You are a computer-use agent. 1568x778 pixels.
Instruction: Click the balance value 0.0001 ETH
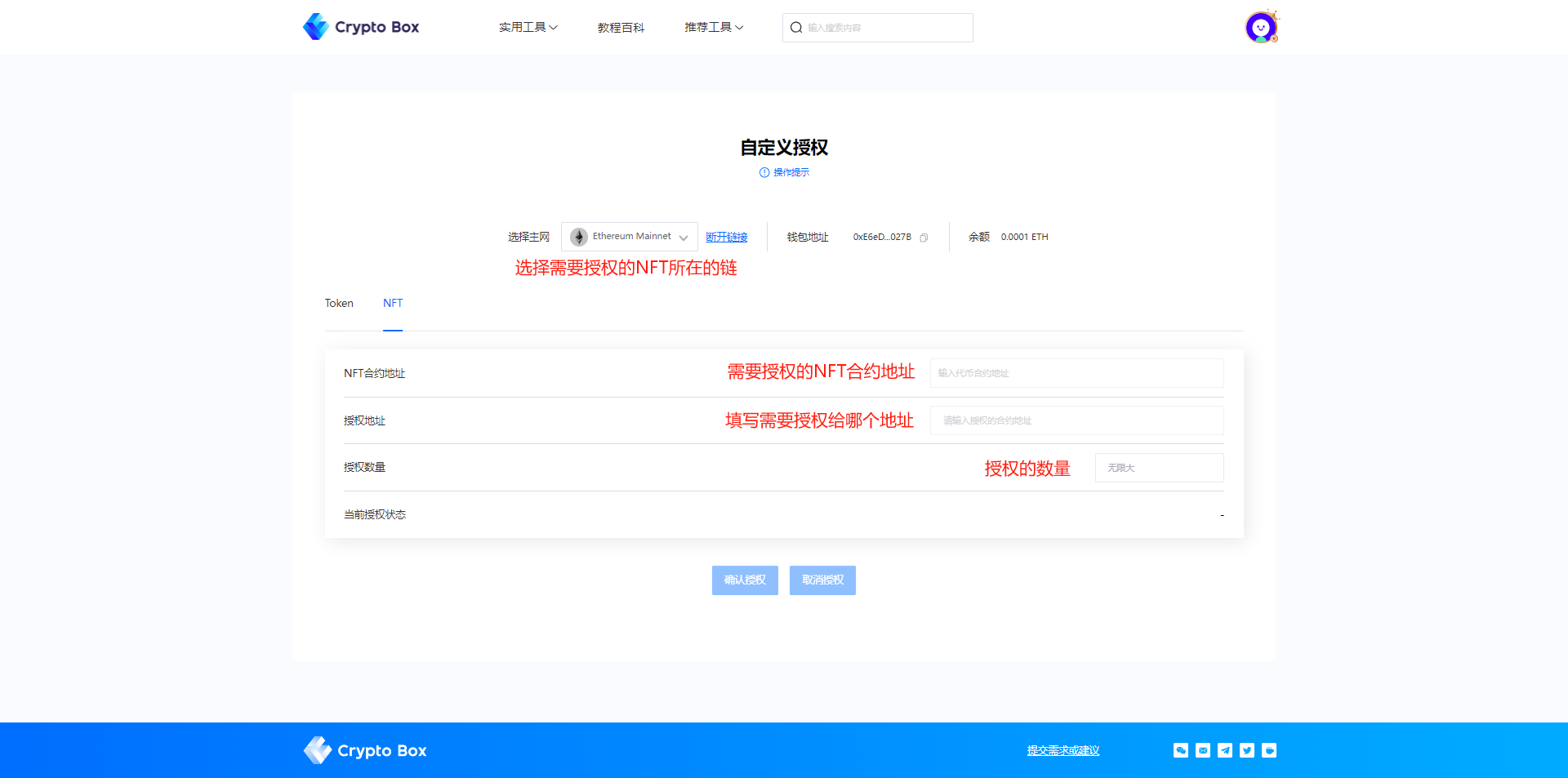(x=1024, y=238)
